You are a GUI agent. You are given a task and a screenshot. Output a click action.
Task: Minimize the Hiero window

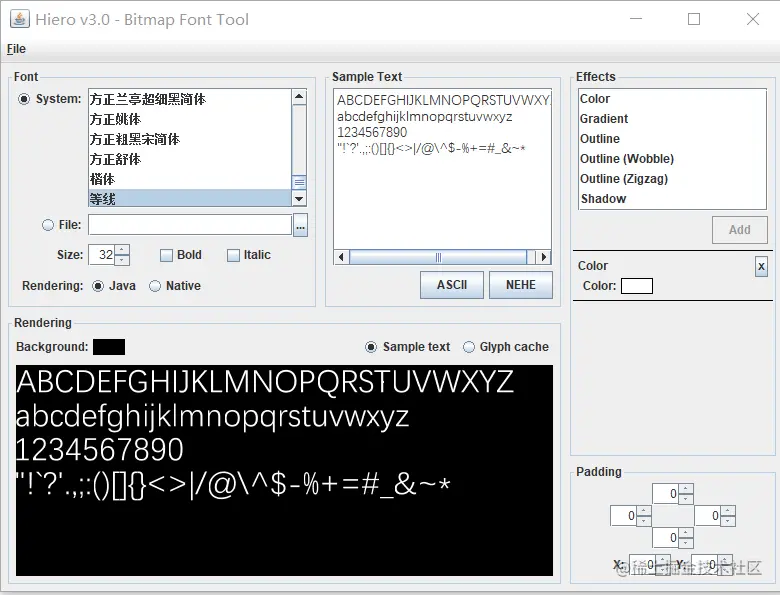636,19
